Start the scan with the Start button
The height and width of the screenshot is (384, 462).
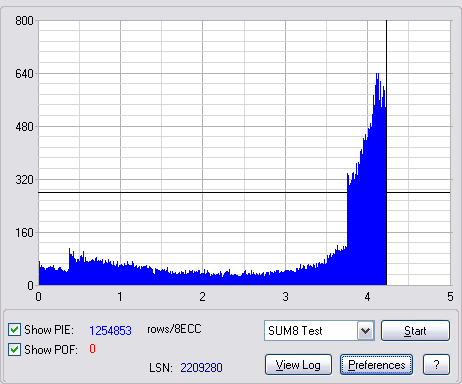[415, 331]
